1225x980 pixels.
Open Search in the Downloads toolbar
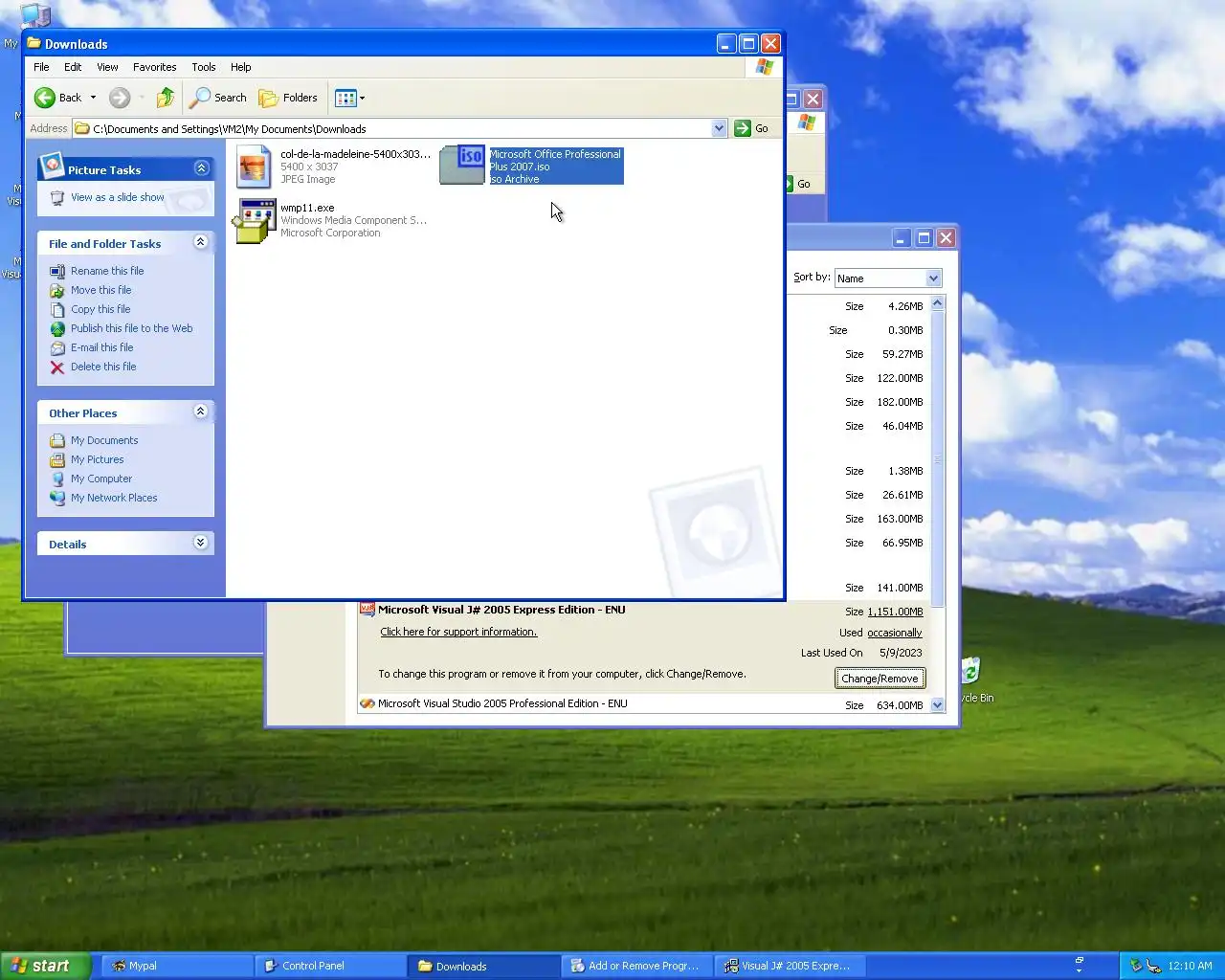coord(218,98)
